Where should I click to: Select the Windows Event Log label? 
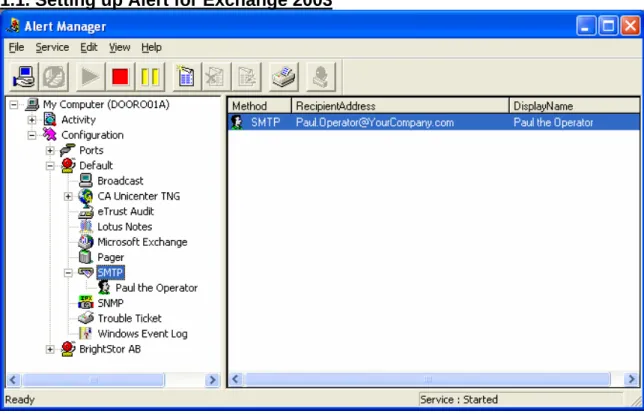click(x=142, y=333)
